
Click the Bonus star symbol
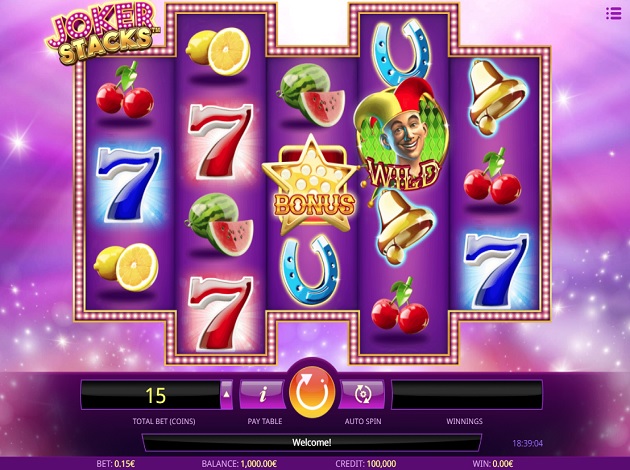pos(311,186)
